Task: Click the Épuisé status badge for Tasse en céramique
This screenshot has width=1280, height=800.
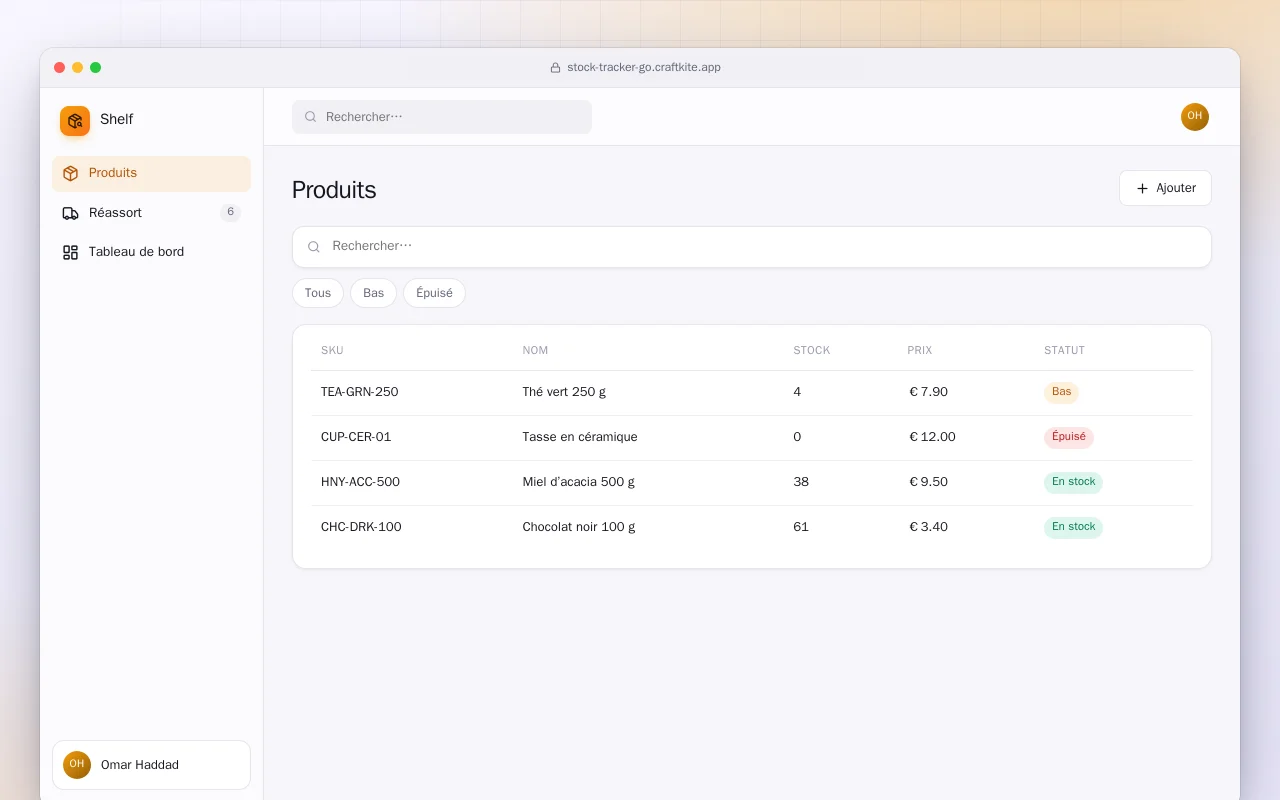Action: [x=1069, y=438]
